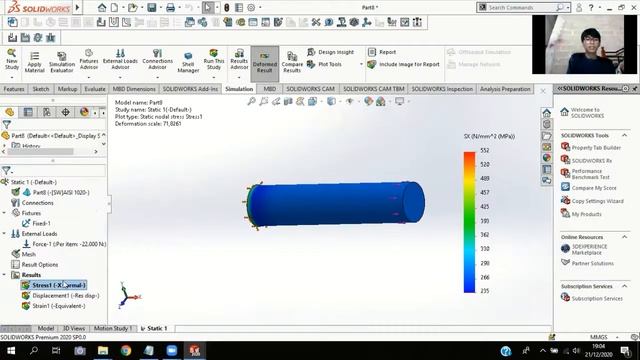Click Zoom to Fit icon
Screen dimensions: 640x360
pos(251,101)
